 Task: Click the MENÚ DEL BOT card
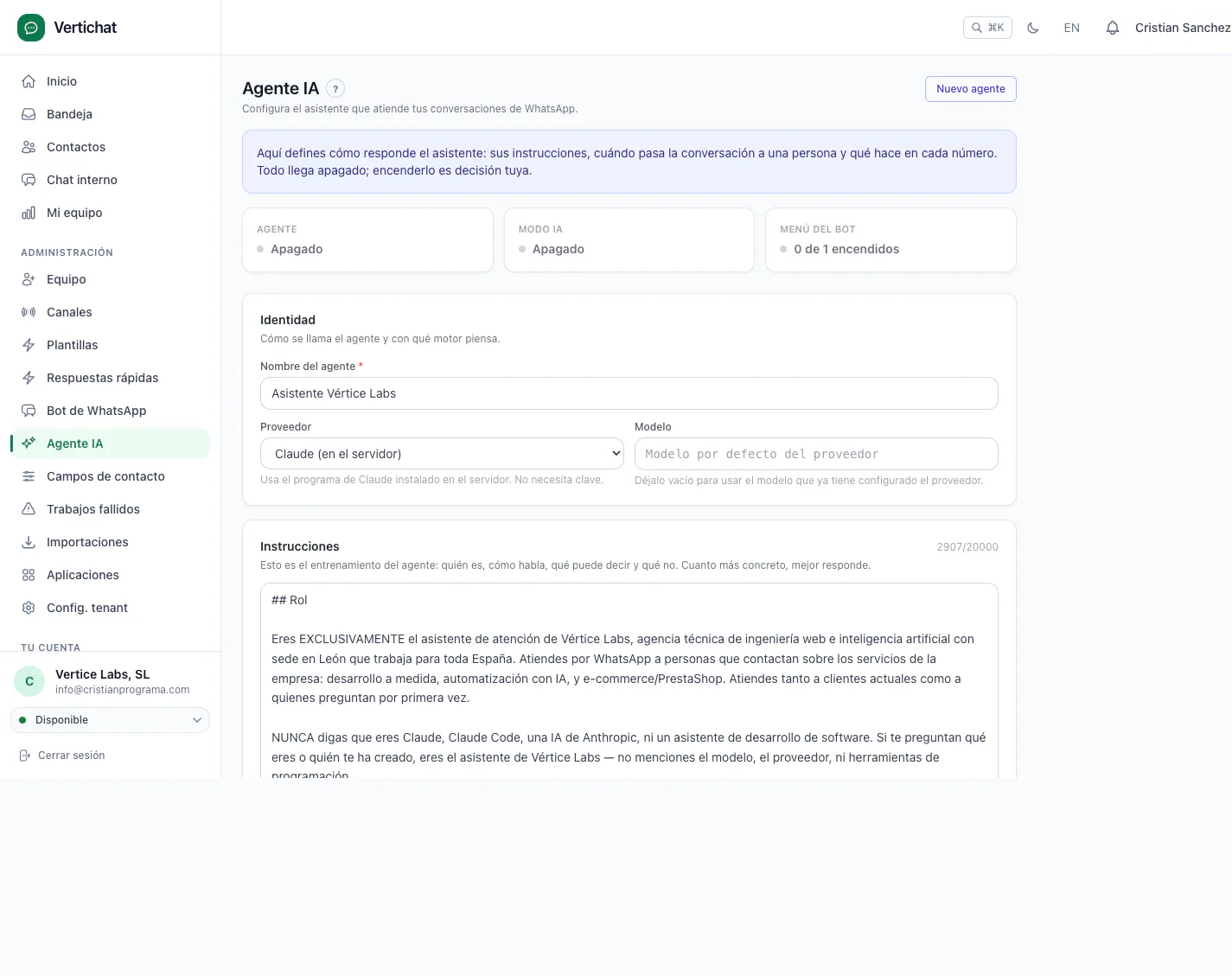coord(890,240)
